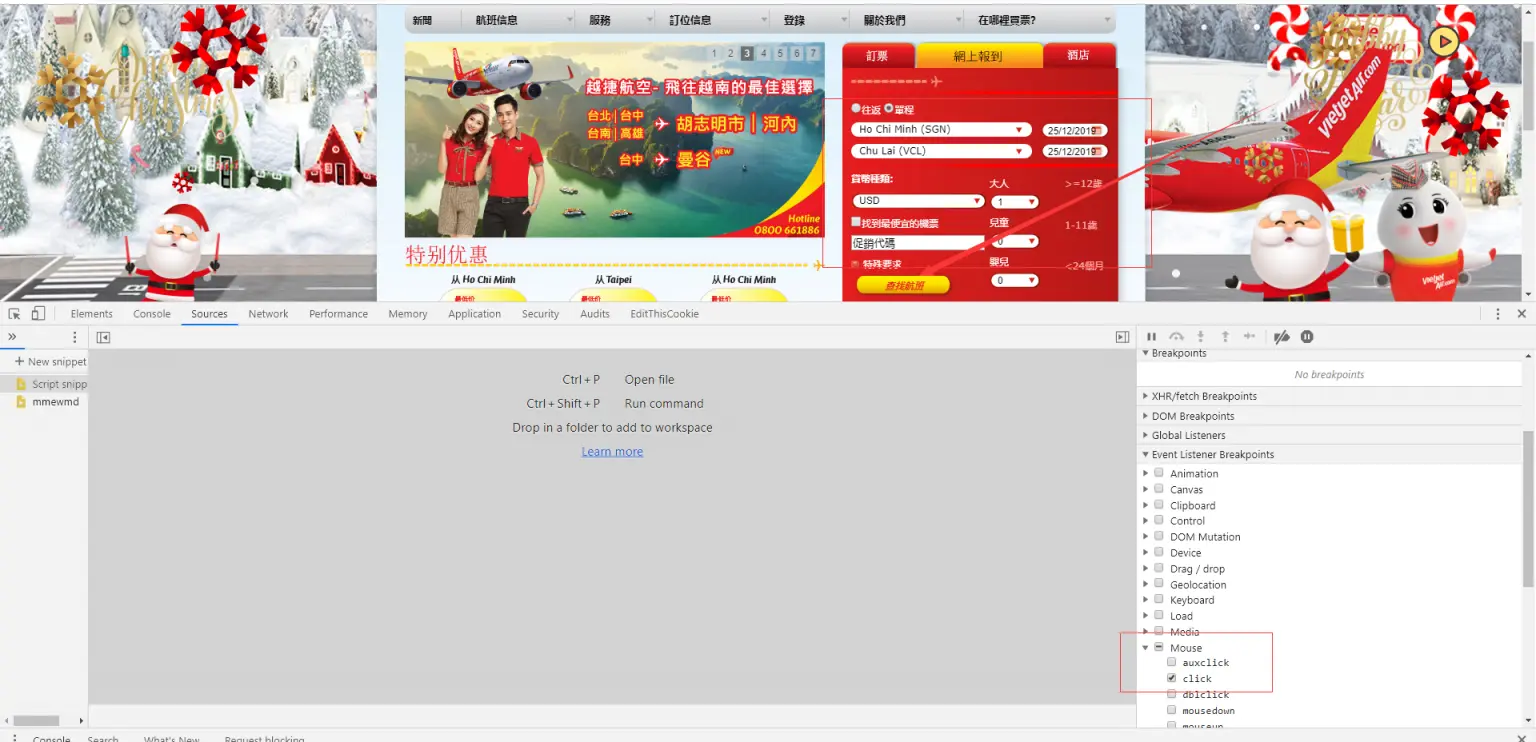
Task: Close the DevTools panel
Action: click(x=1522, y=314)
